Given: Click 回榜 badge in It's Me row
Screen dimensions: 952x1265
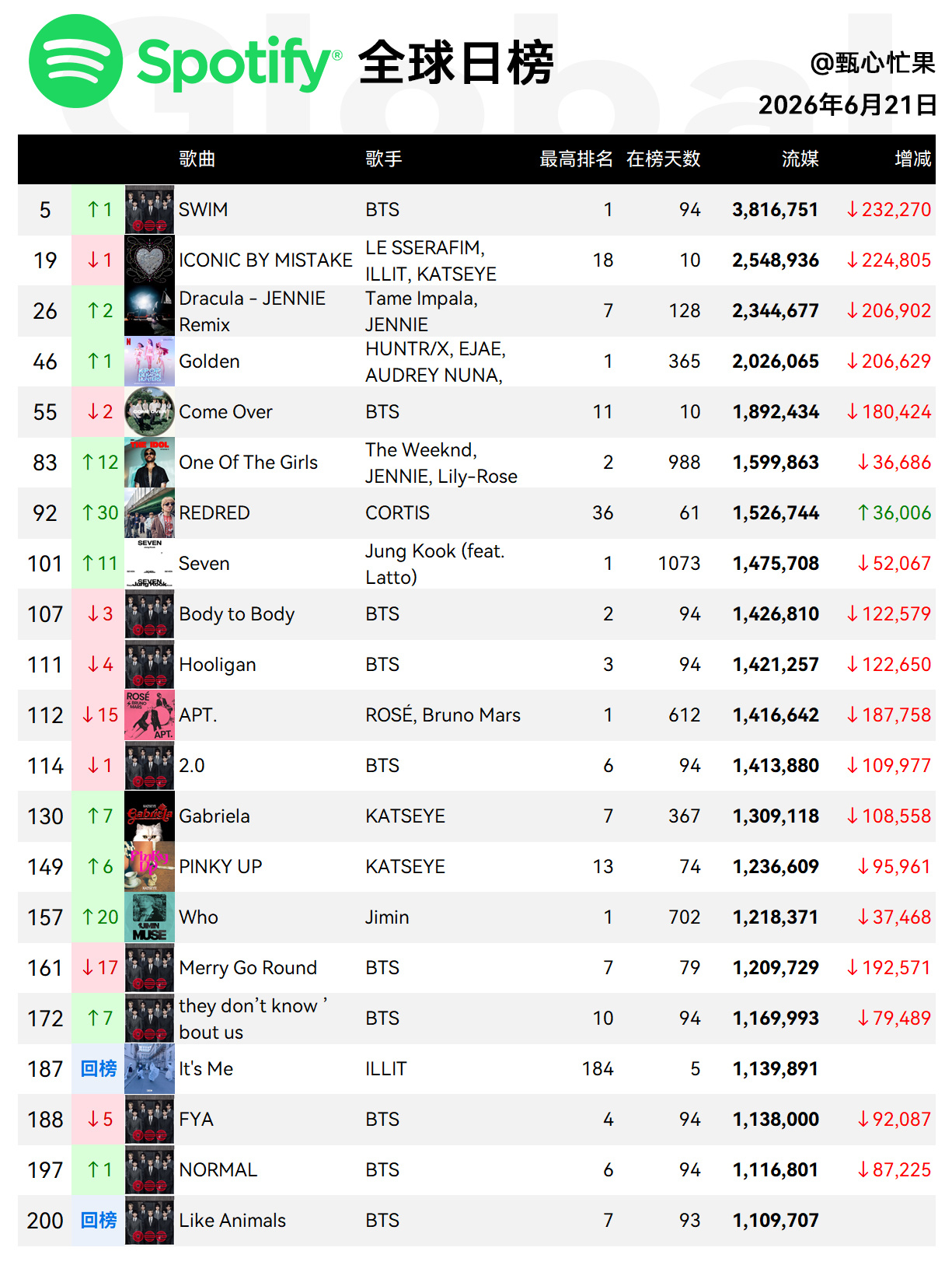Looking at the screenshot, I should tap(99, 1069).
